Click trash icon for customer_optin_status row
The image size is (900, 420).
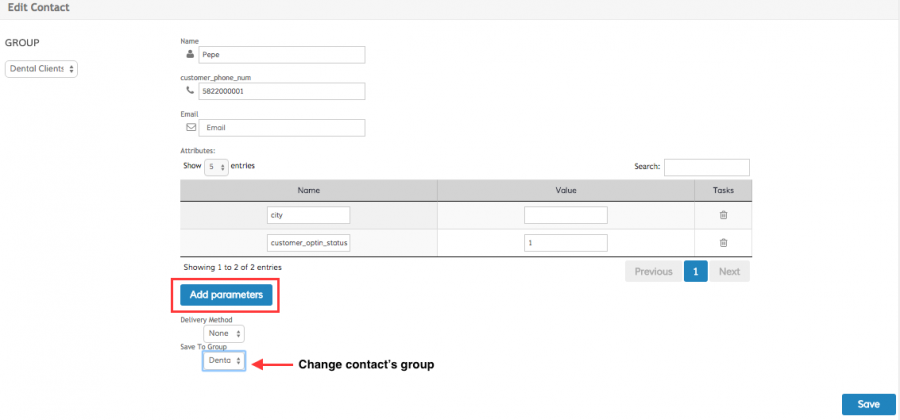click(x=723, y=242)
